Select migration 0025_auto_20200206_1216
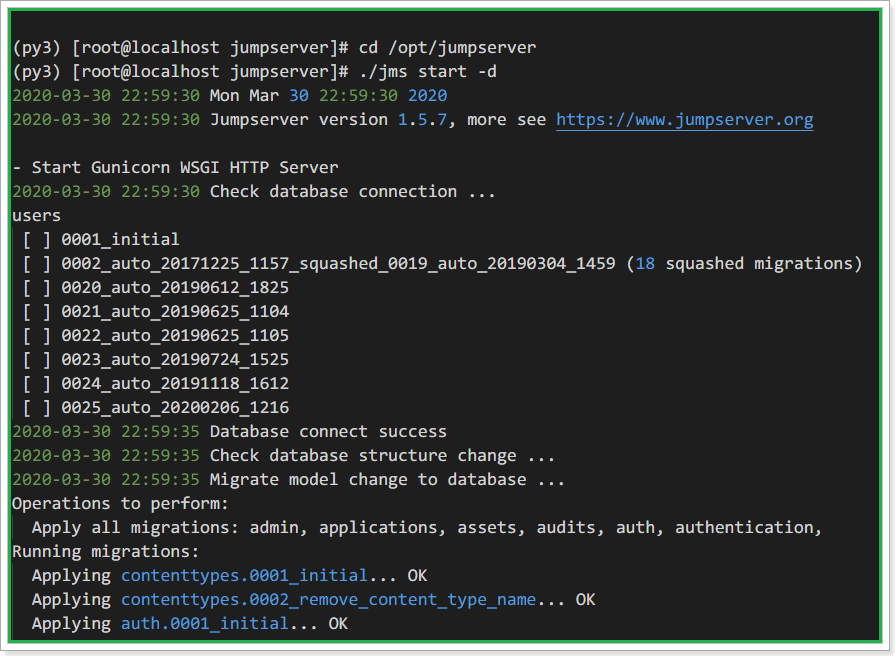 tap(175, 407)
